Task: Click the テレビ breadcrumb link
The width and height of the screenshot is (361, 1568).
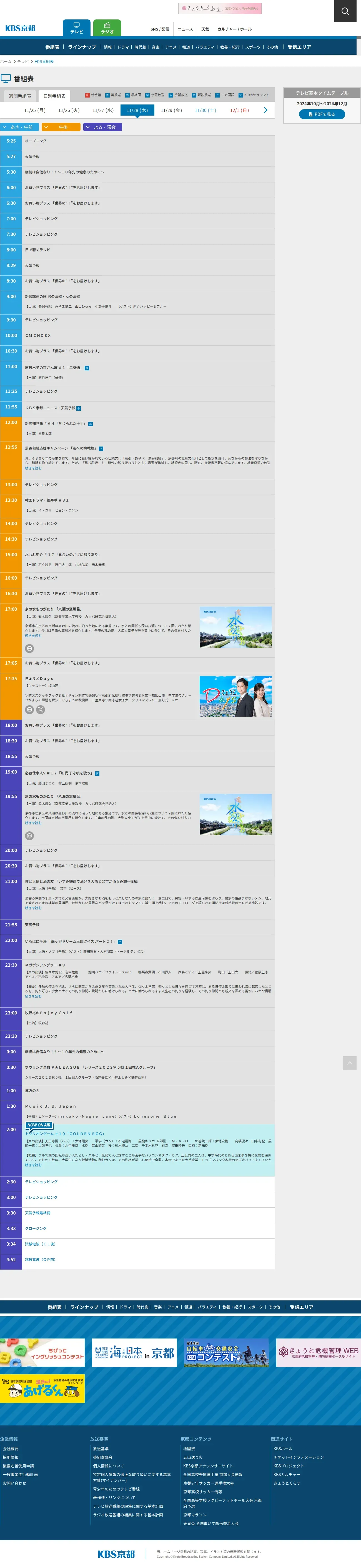Action: click(22, 61)
